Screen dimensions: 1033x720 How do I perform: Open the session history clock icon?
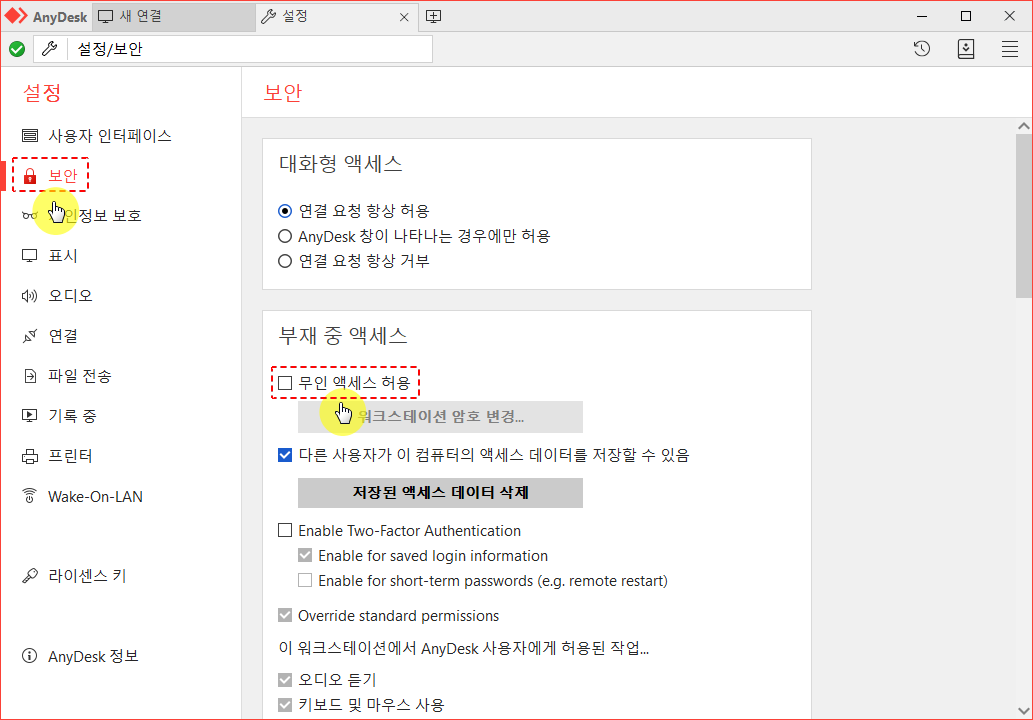pos(922,49)
